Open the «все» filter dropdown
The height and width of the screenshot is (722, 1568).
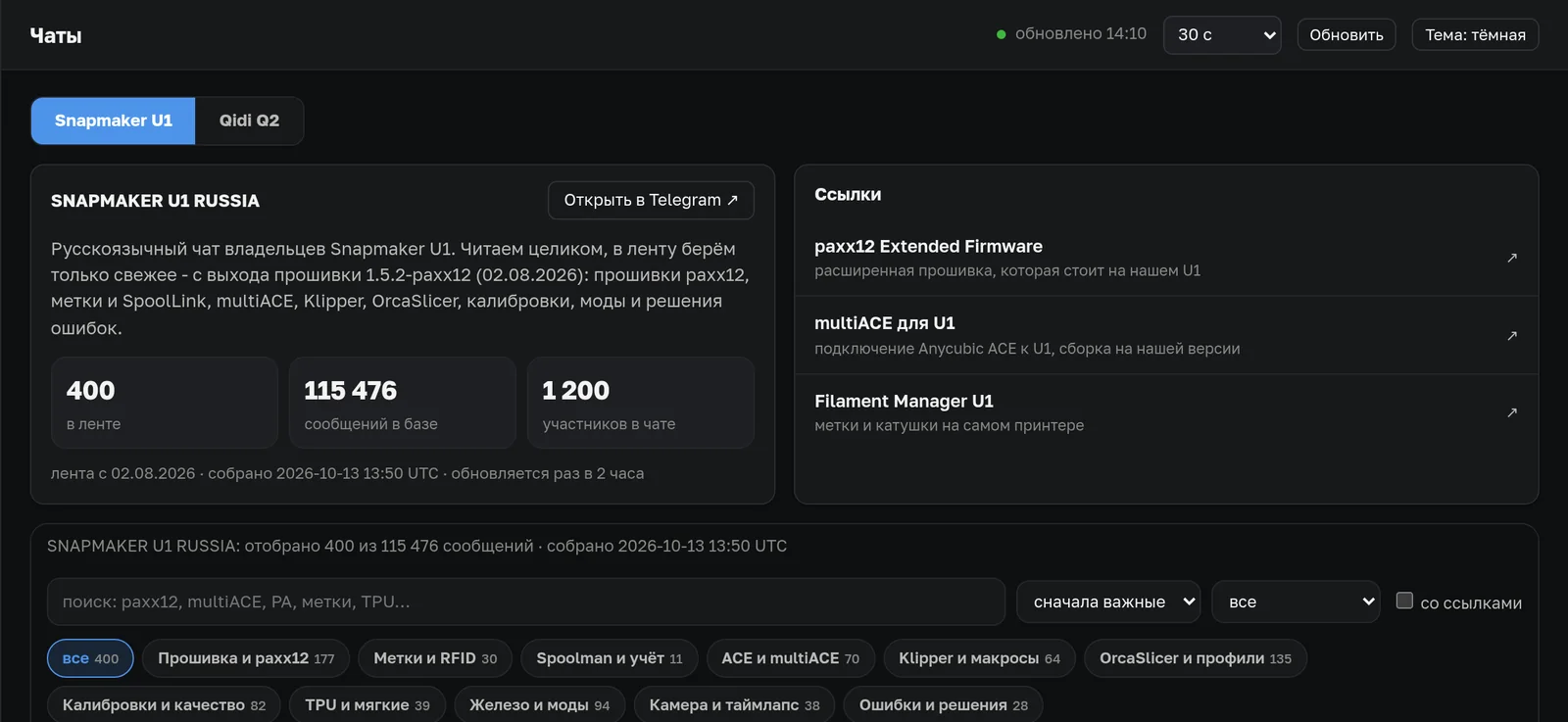pos(1296,602)
